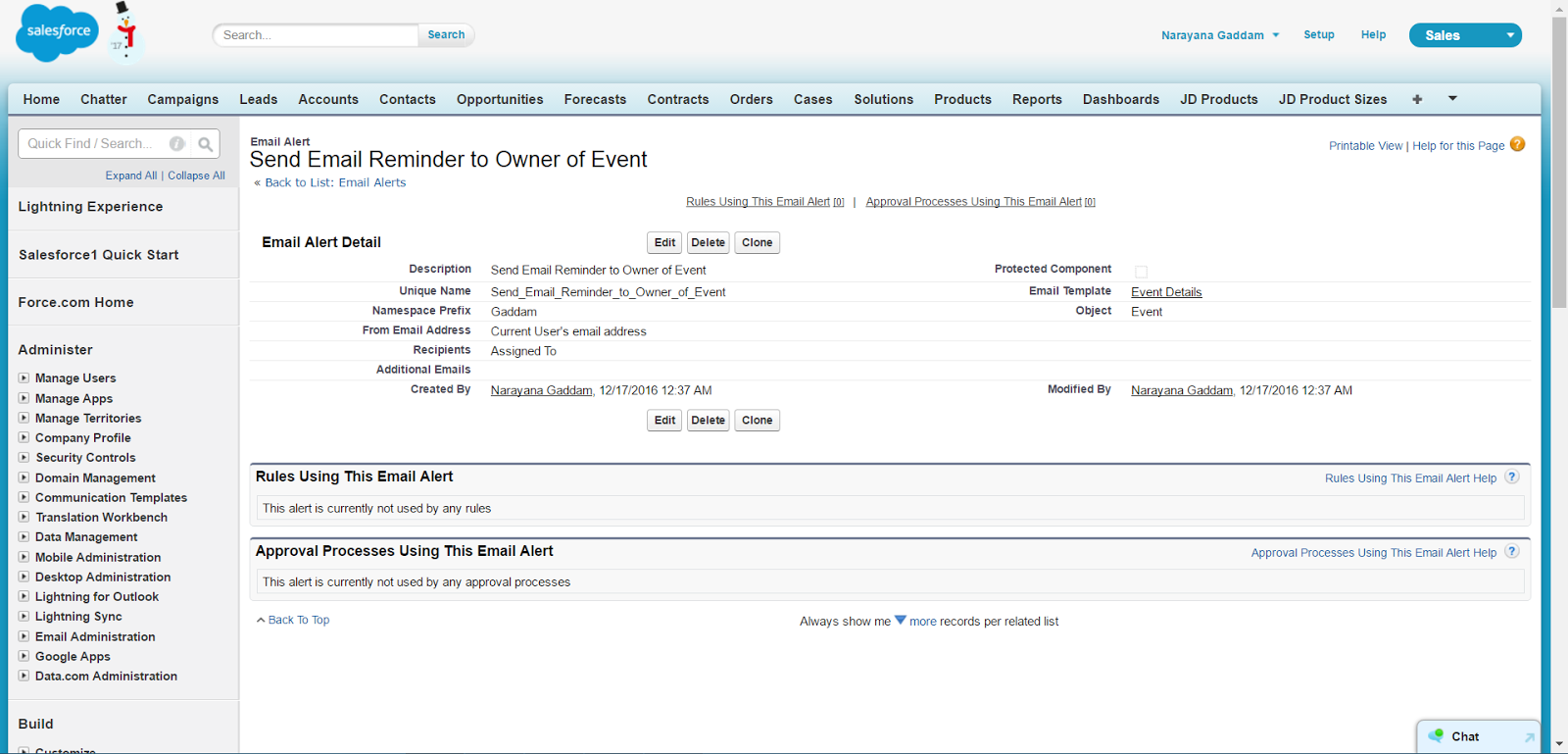Click the quick find info icon
The image size is (1568, 754).
pos(177,144)
